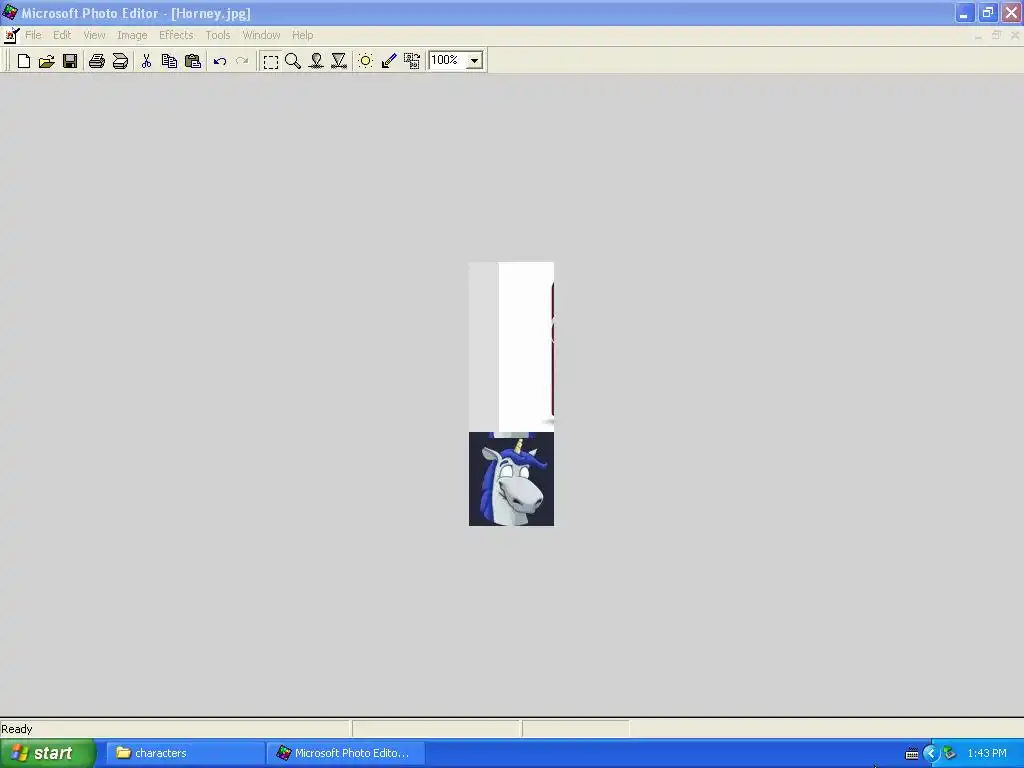This screenshot has height=768, width=1024.
Task: Restore down the Photo Editor window
Action: pyautogui.click(x=987, y=13)
